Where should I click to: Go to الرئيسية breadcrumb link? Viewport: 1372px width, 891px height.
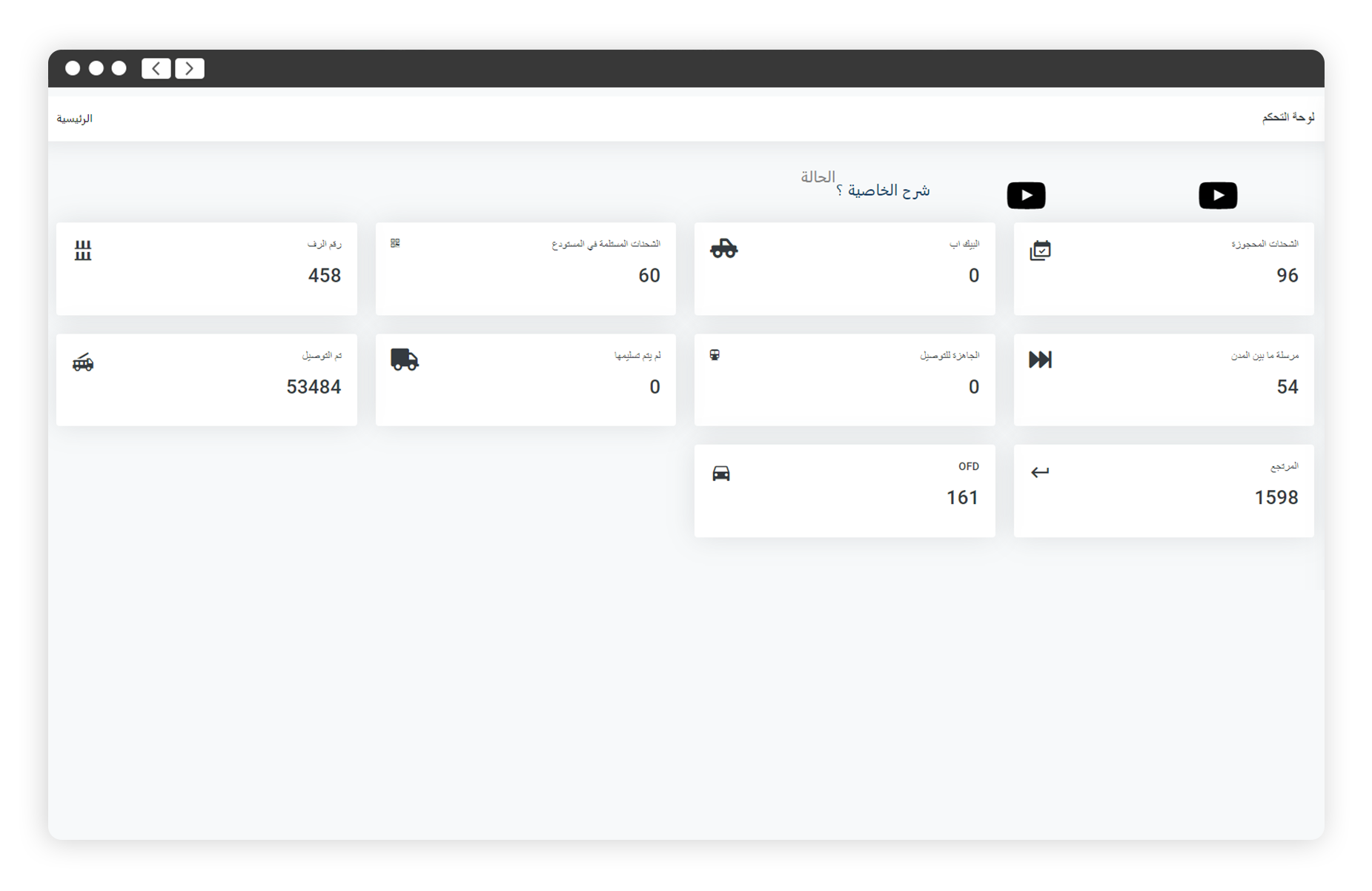click(x=75, y=119)
